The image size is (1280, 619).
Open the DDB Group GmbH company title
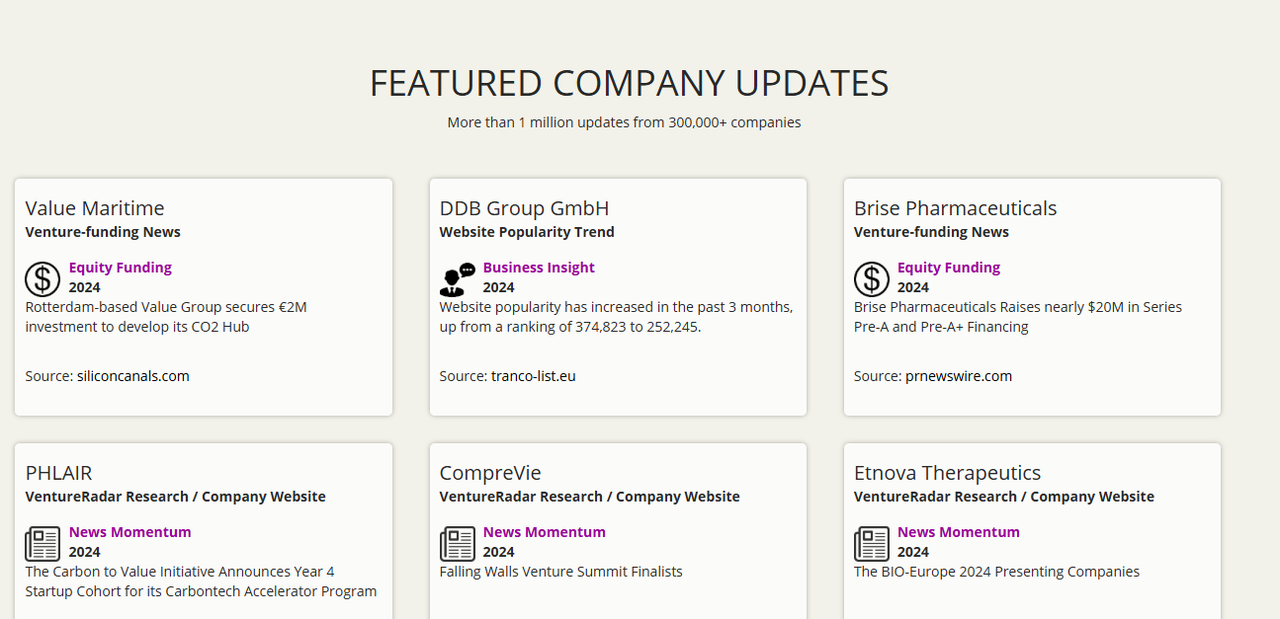pyautogui.click(x=524, y=208)
